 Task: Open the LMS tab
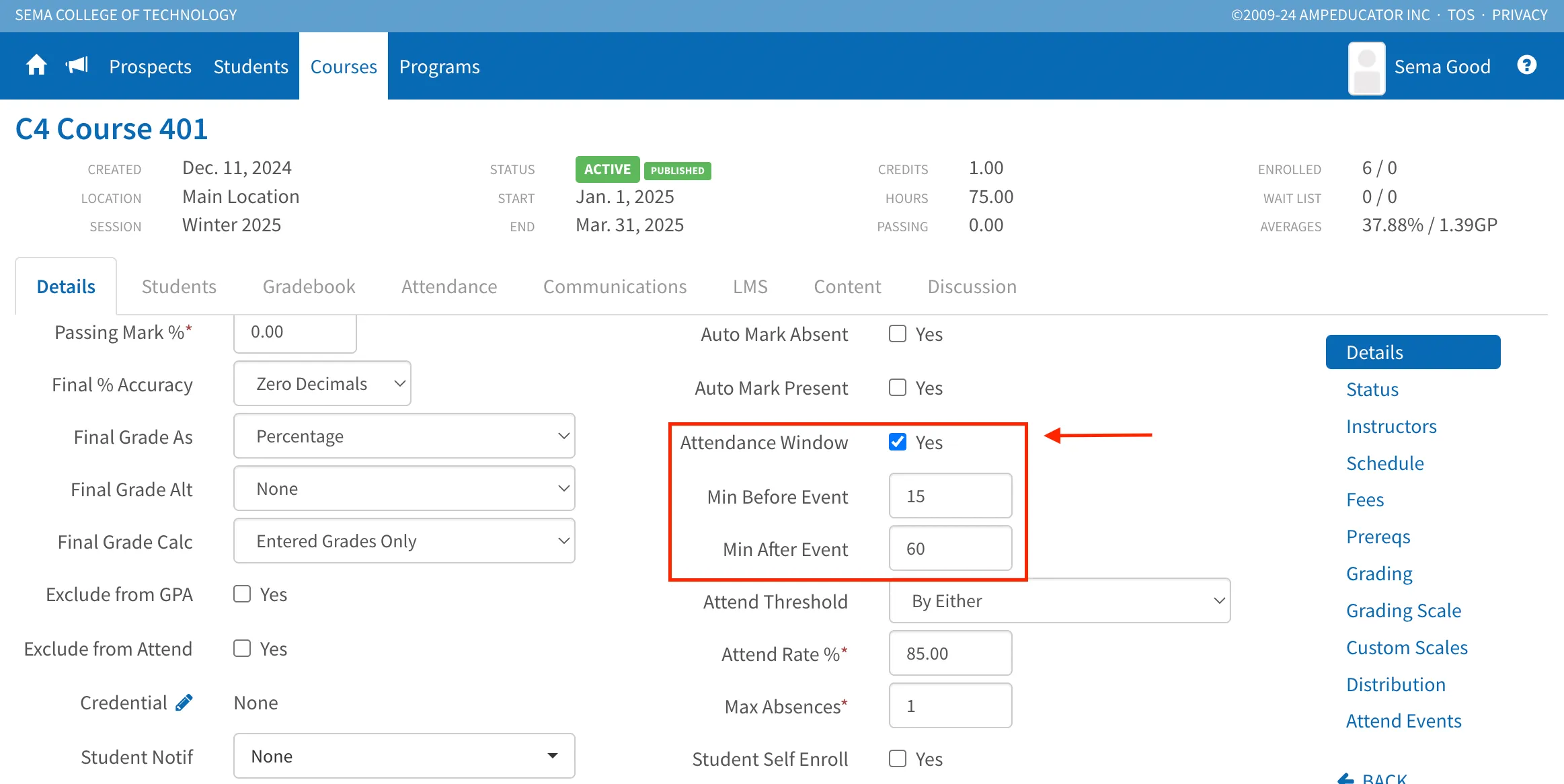(750, 286)
